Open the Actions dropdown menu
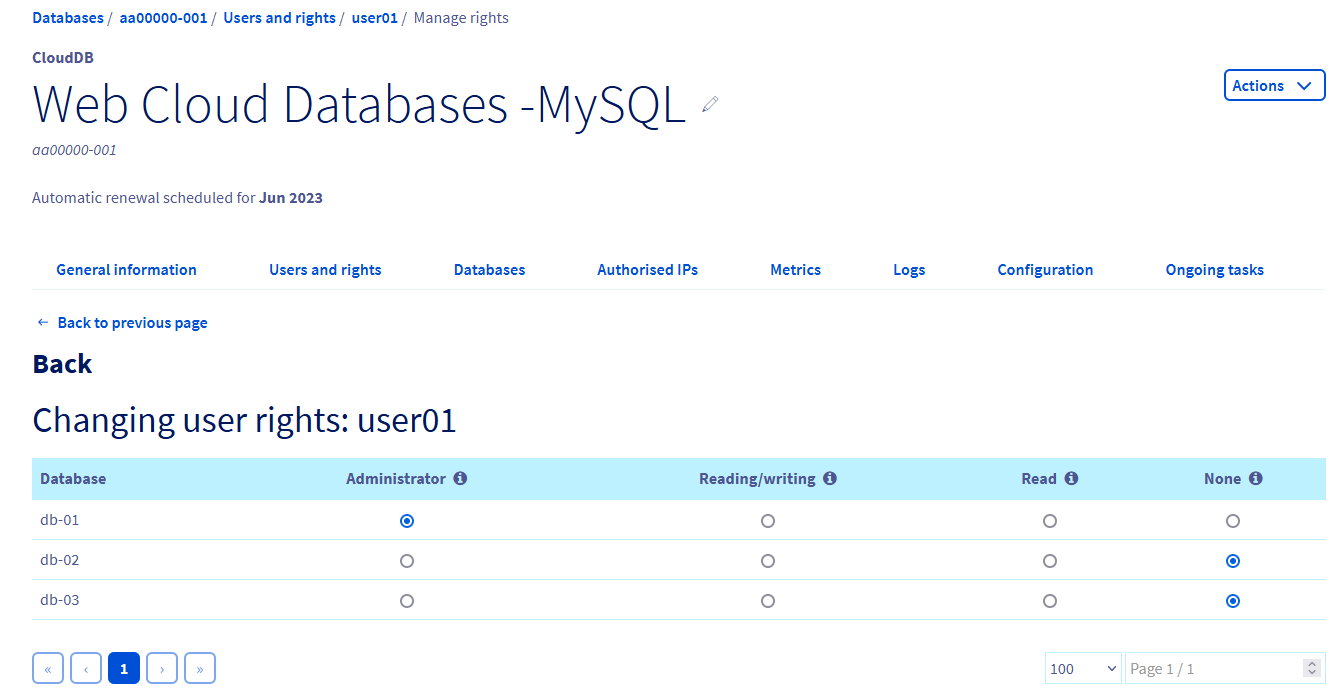Viewport: 1335px width, 689px height. tap(1274, 85)
